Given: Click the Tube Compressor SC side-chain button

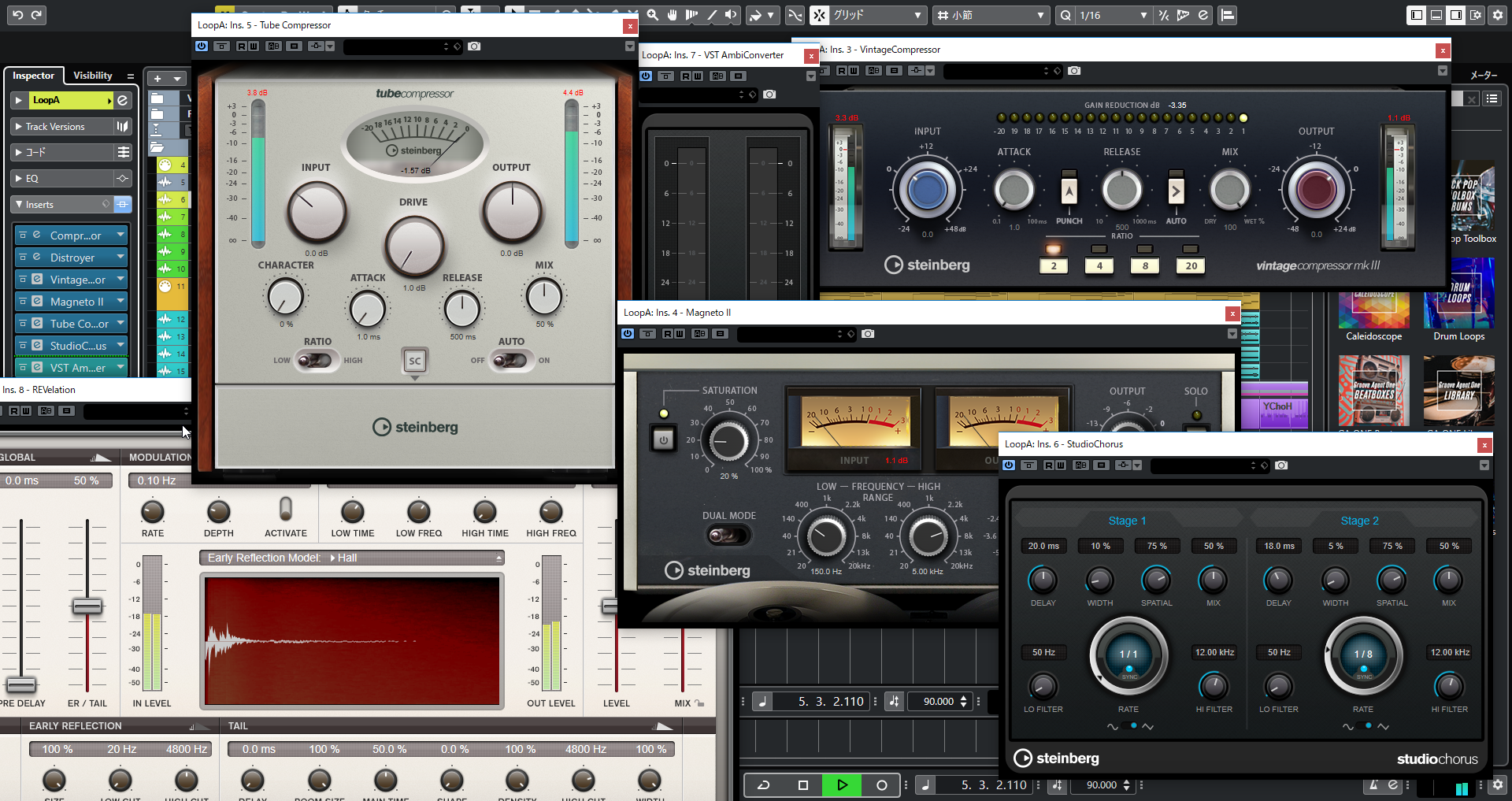Looking at the screenshot, I should pos(414,361).
